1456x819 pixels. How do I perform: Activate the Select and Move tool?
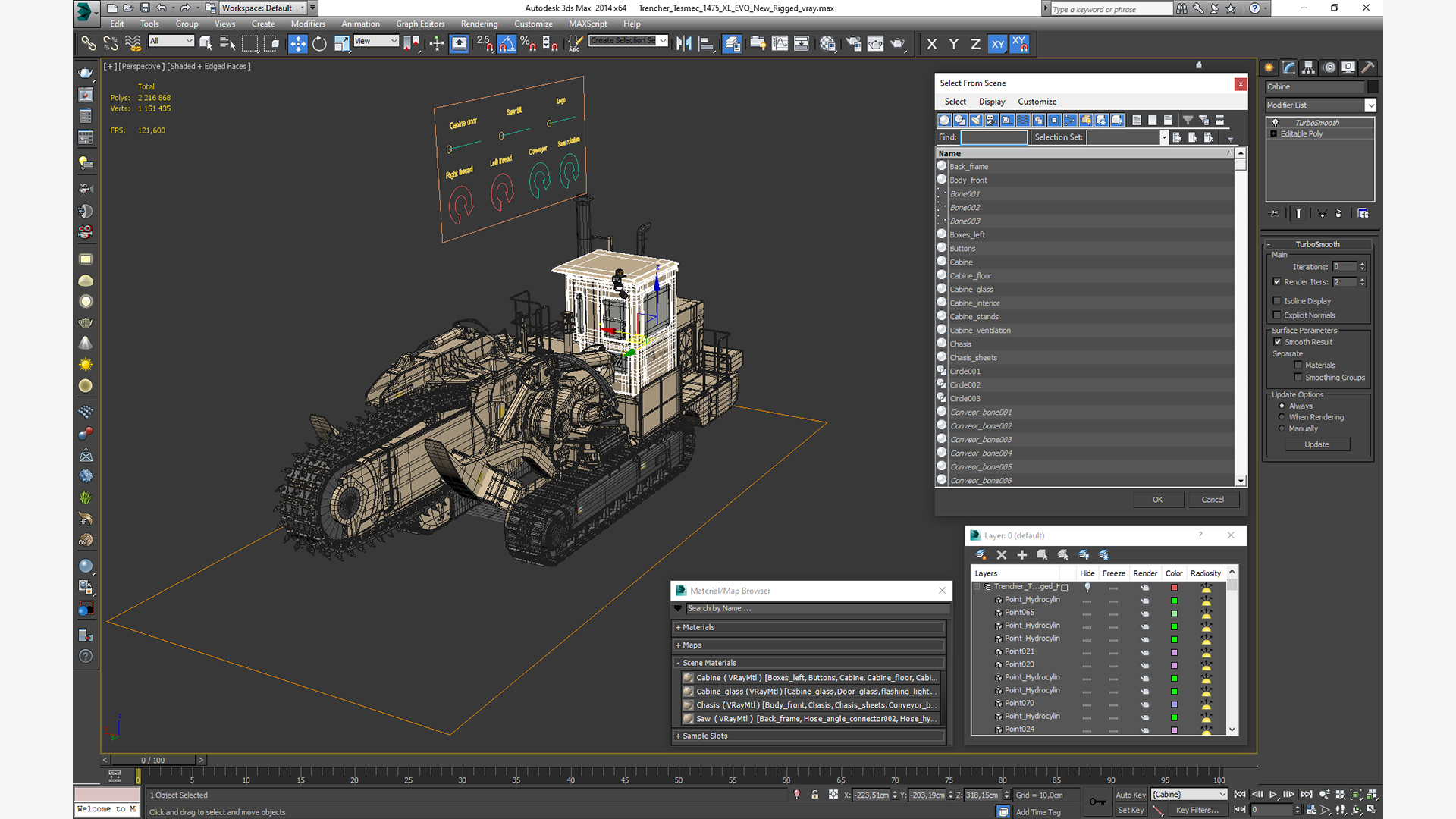297,44
